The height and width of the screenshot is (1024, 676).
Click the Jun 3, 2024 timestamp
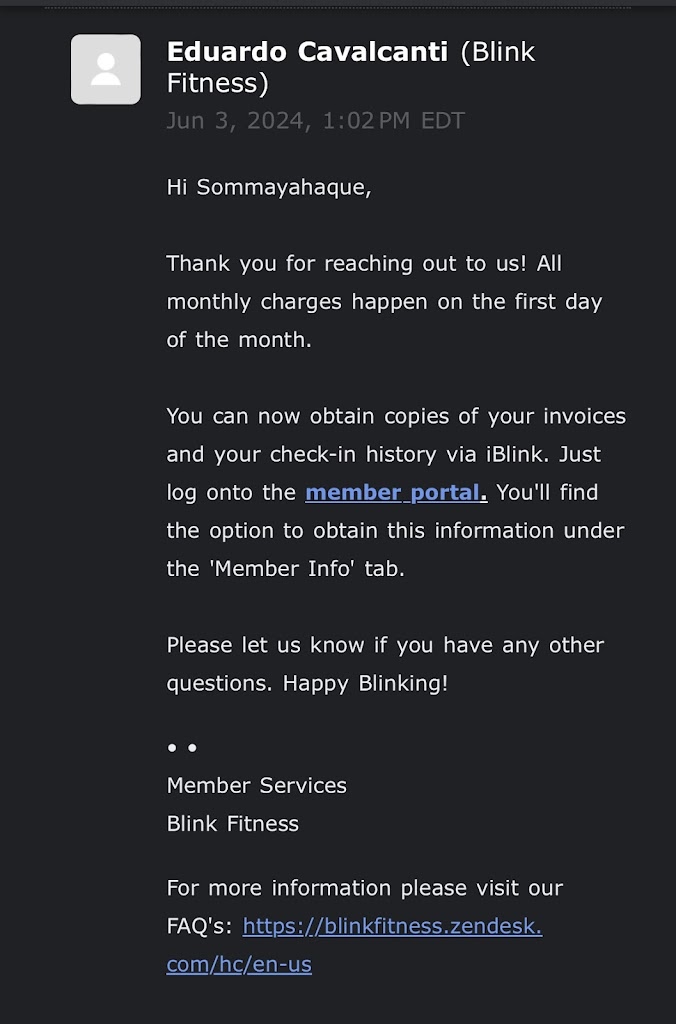pyautogui.click(x=315, y=121)
